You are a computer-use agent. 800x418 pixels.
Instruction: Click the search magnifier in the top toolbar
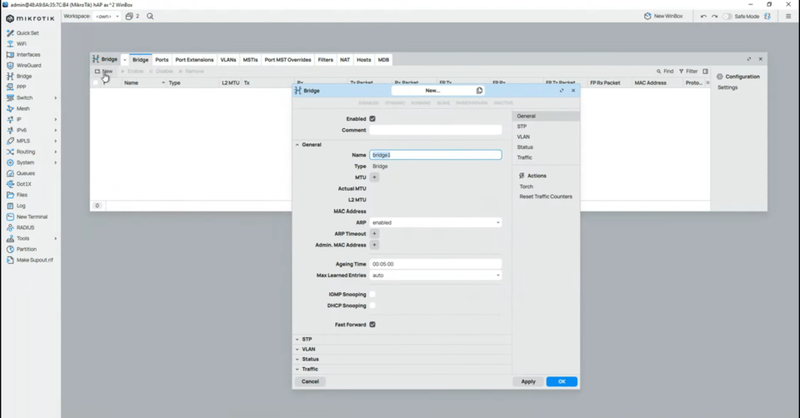[150, 16]
